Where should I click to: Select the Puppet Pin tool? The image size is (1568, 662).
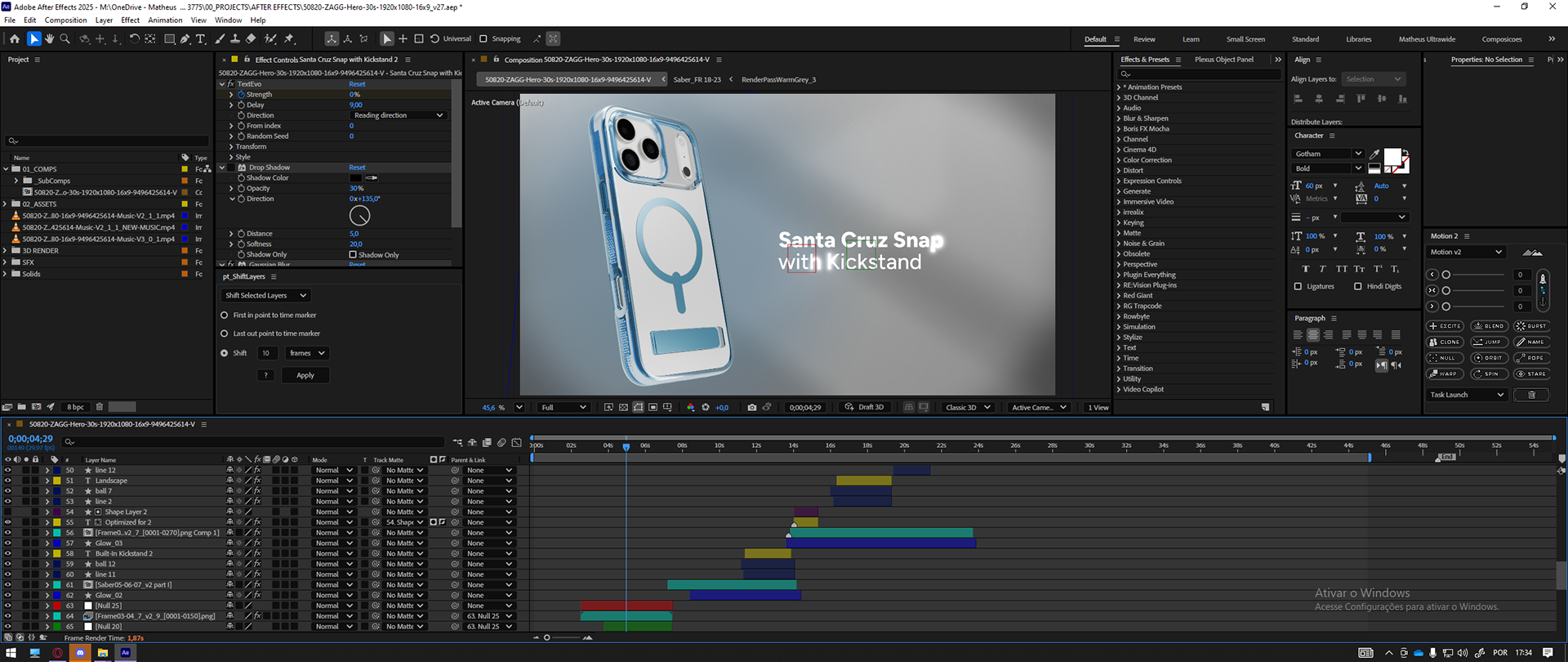pyautogui.click(x=289, y=38)
